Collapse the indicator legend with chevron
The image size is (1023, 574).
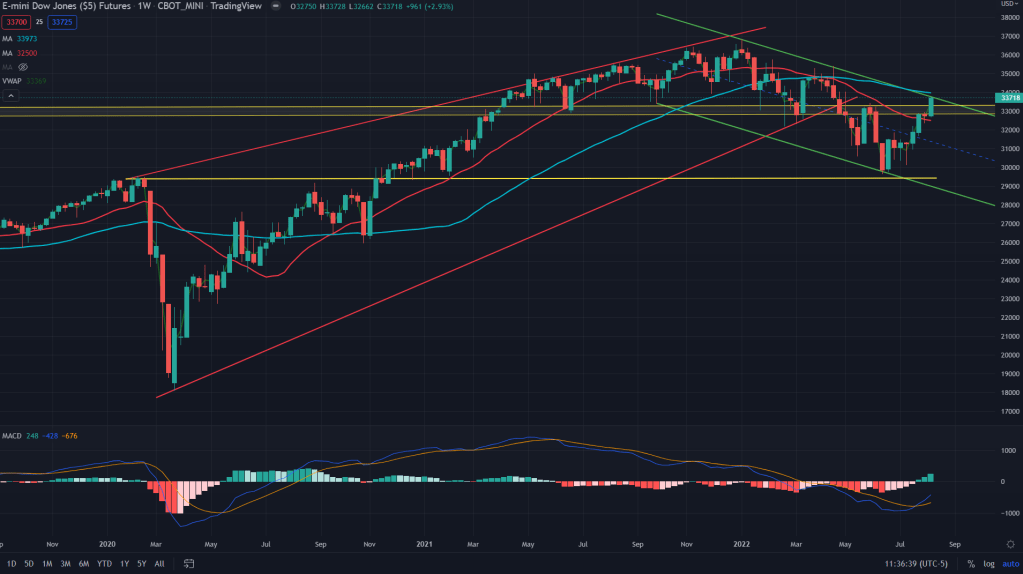[11, 95]
